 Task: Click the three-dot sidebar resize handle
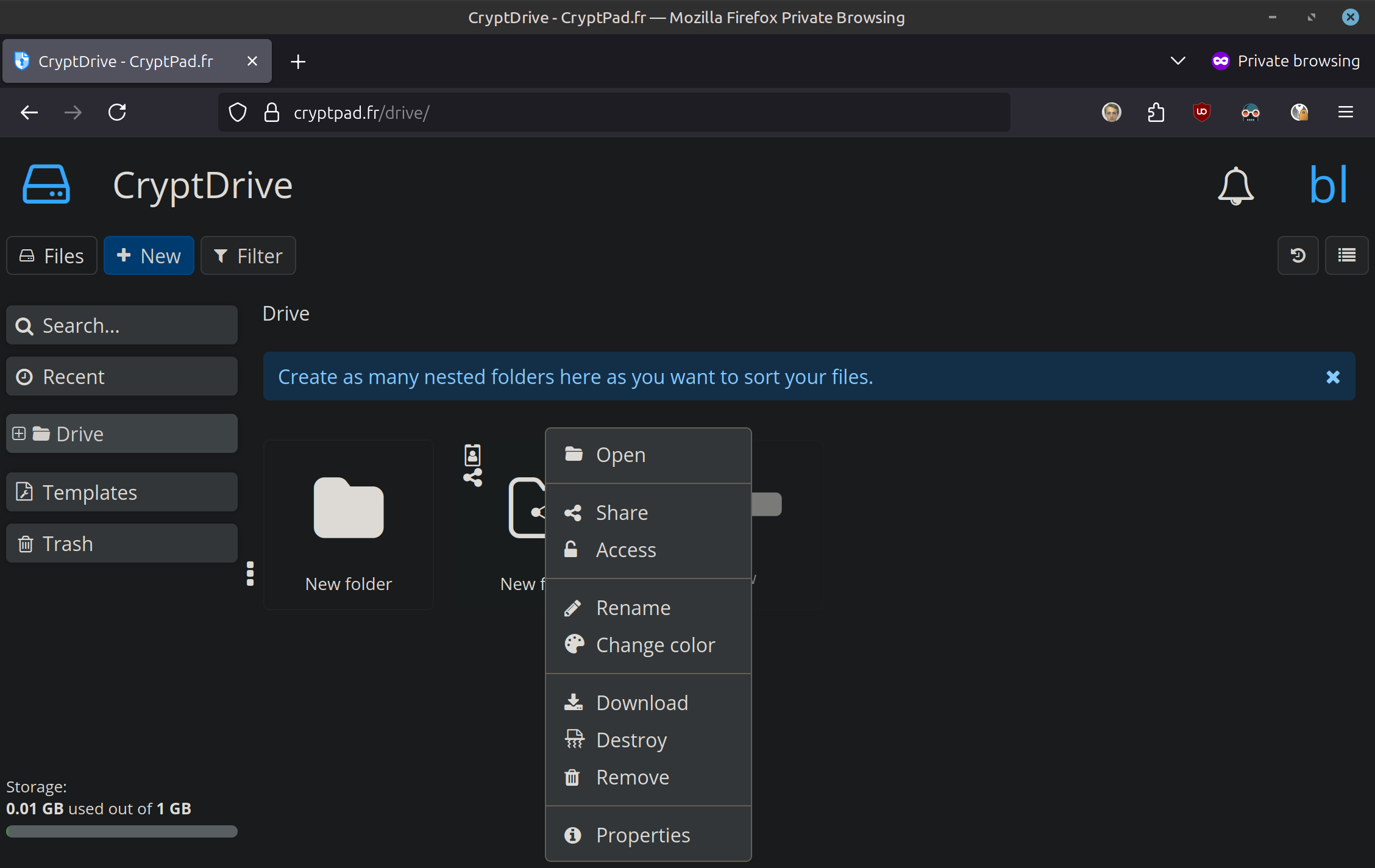(250, 574)
